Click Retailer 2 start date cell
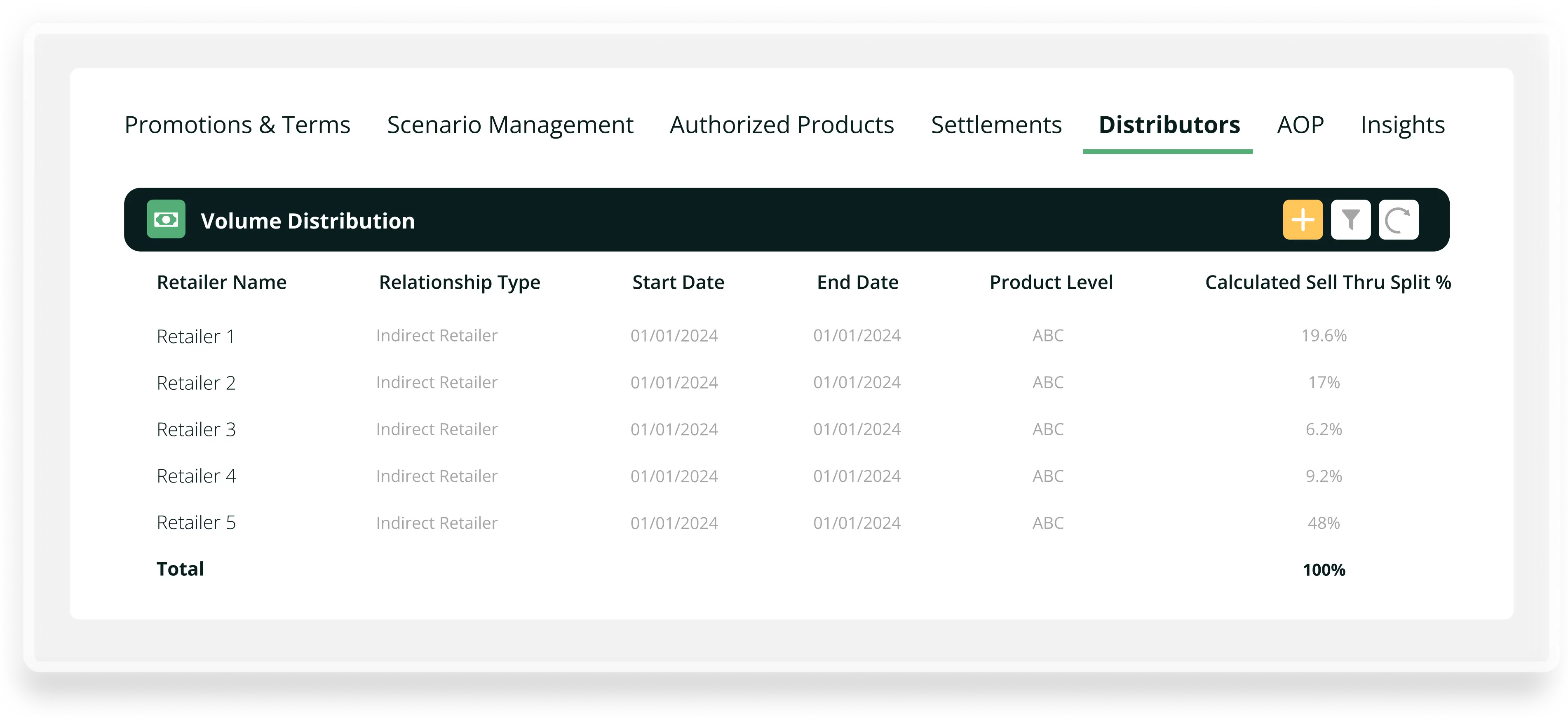Image resolution: width=1568 pixels, height=716 pixels. [674, 382]
